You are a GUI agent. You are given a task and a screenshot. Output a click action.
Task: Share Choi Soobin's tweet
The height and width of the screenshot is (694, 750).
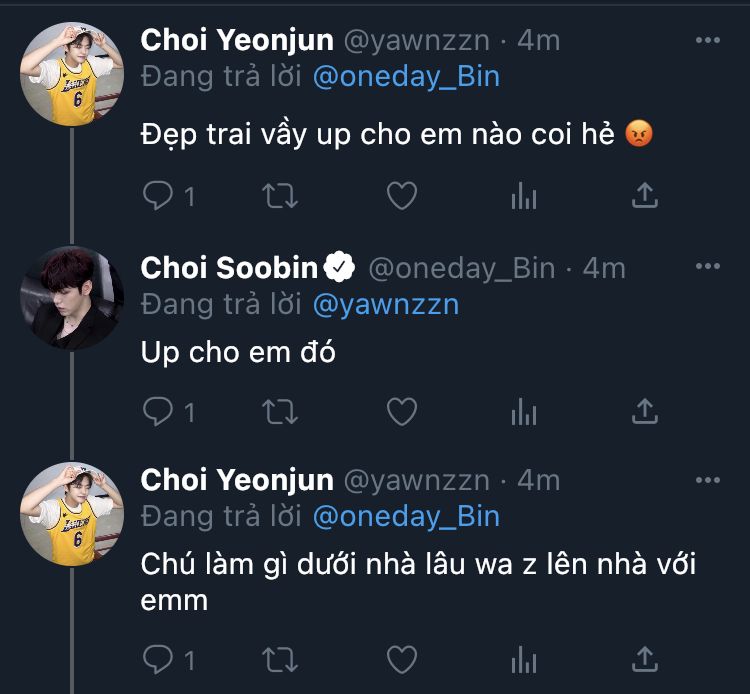[x=645, y=411]
